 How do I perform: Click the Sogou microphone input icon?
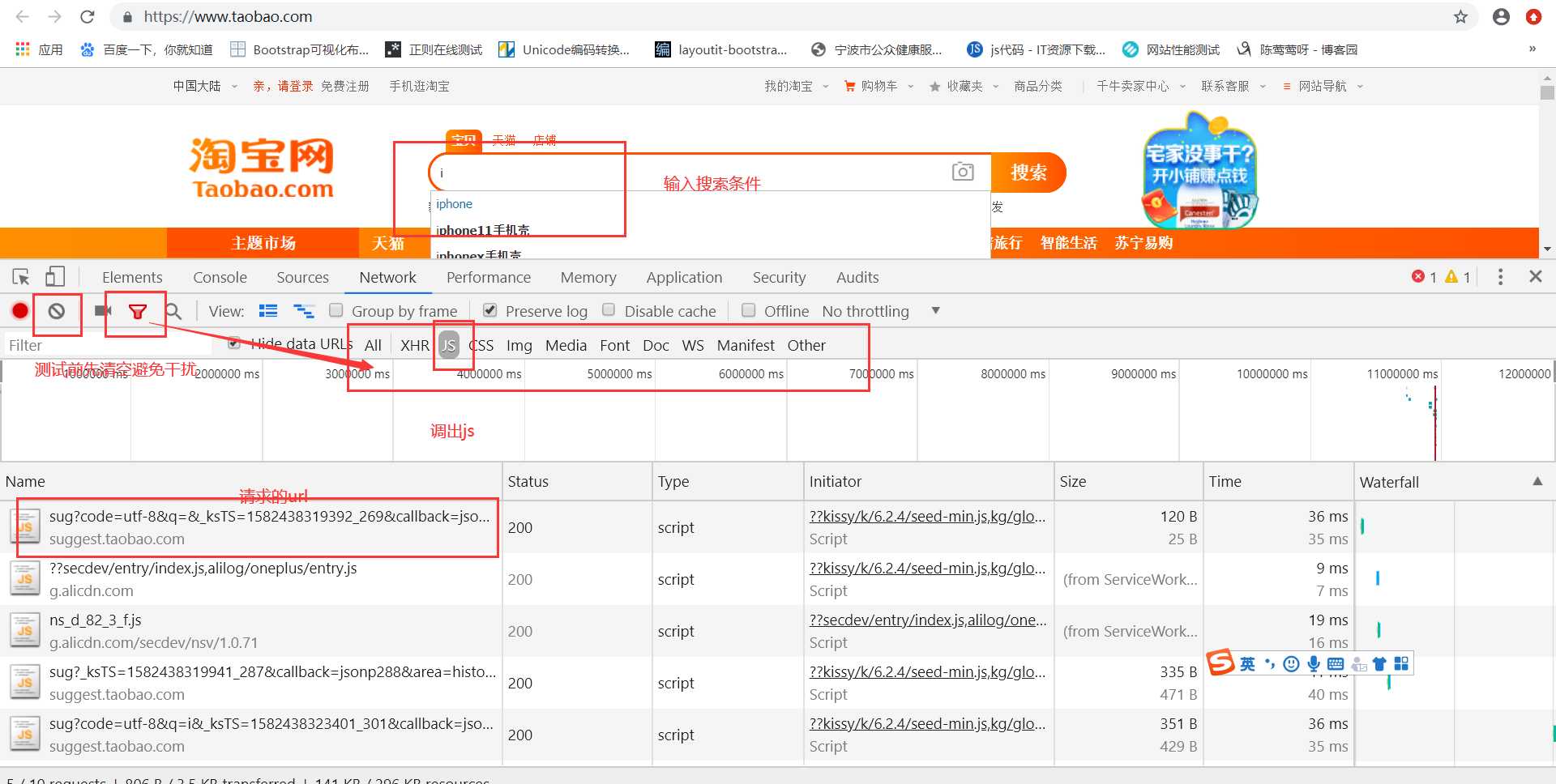tap(1314, 664)
